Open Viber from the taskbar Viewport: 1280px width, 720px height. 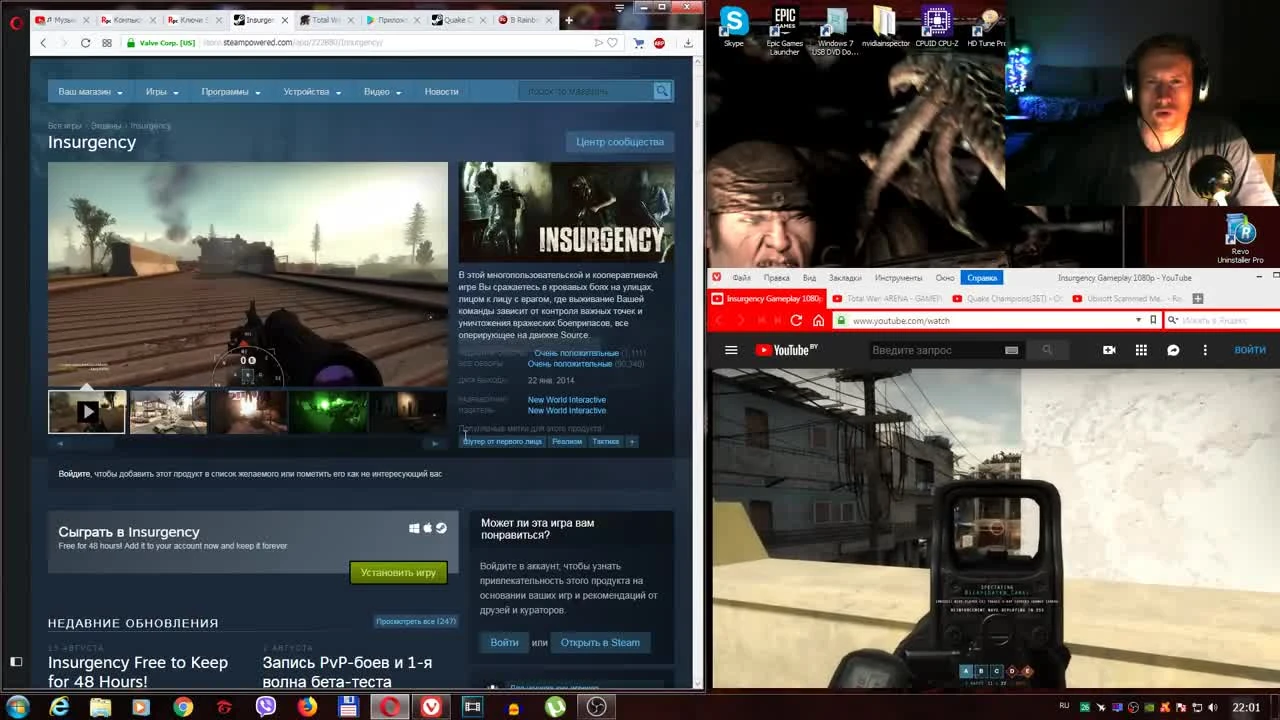click(266, 707)
